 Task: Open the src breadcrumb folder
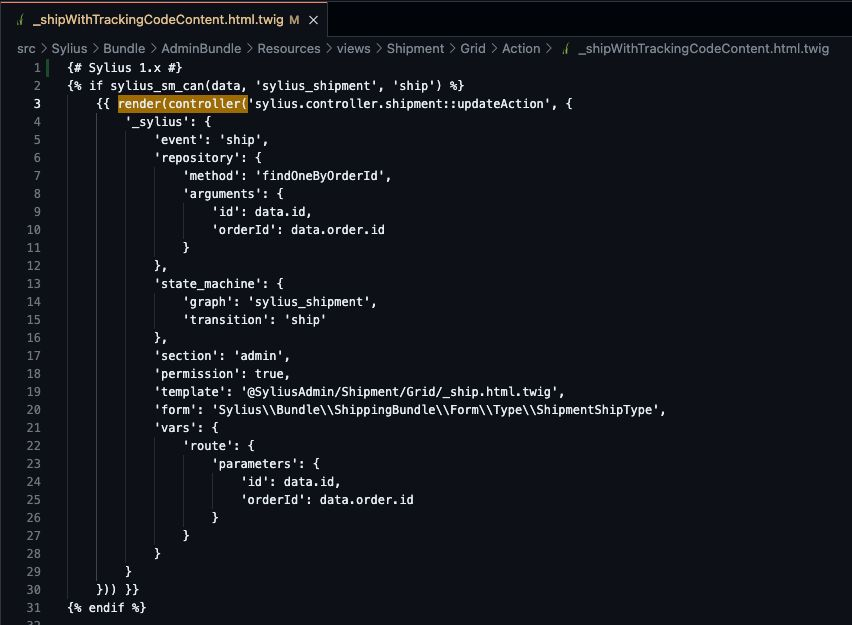tap(26, 48)
